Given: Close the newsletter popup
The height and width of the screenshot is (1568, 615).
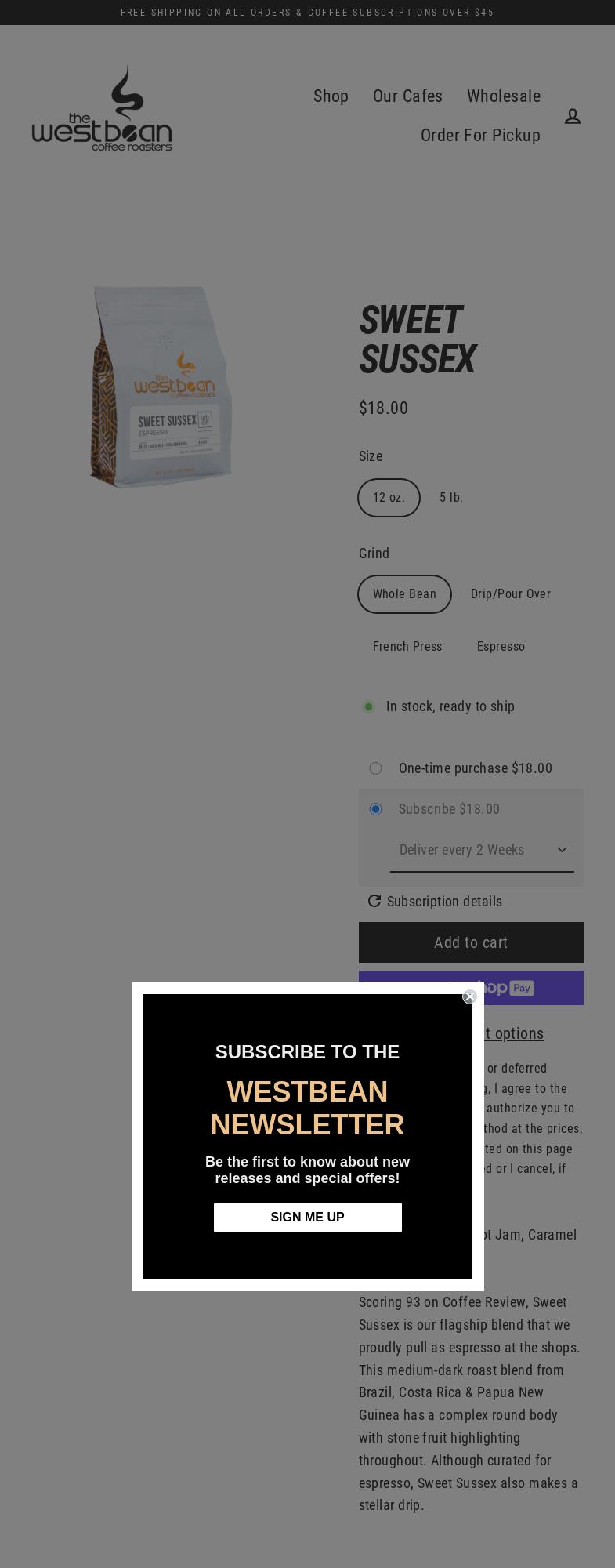Looking at the screenshot, I should coord(470,996).
